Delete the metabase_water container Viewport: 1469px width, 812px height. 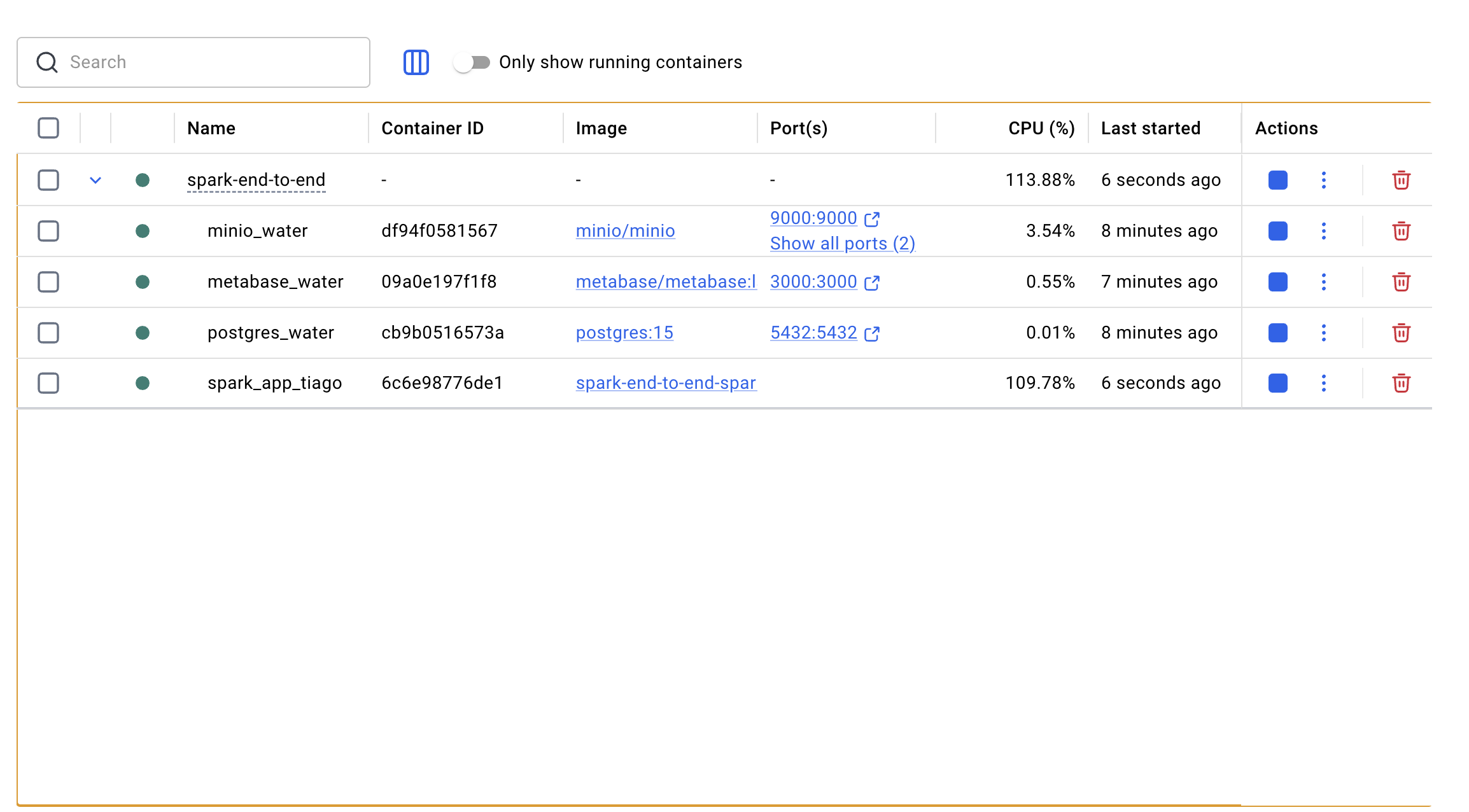1401,282
